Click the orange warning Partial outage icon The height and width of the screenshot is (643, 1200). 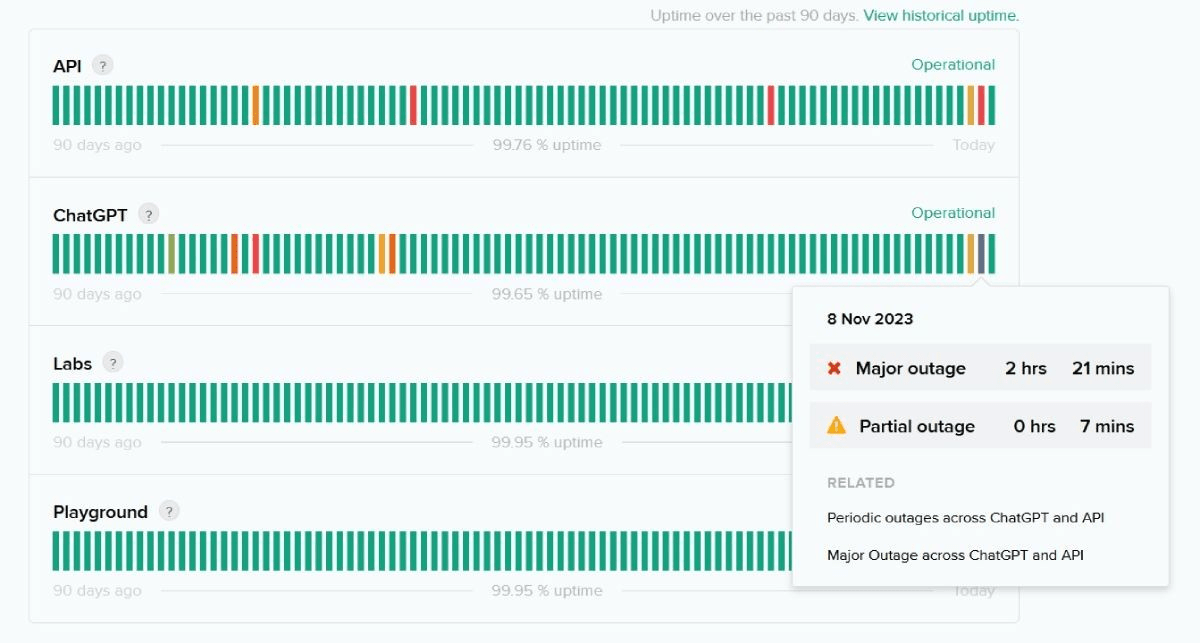(837, 426)
